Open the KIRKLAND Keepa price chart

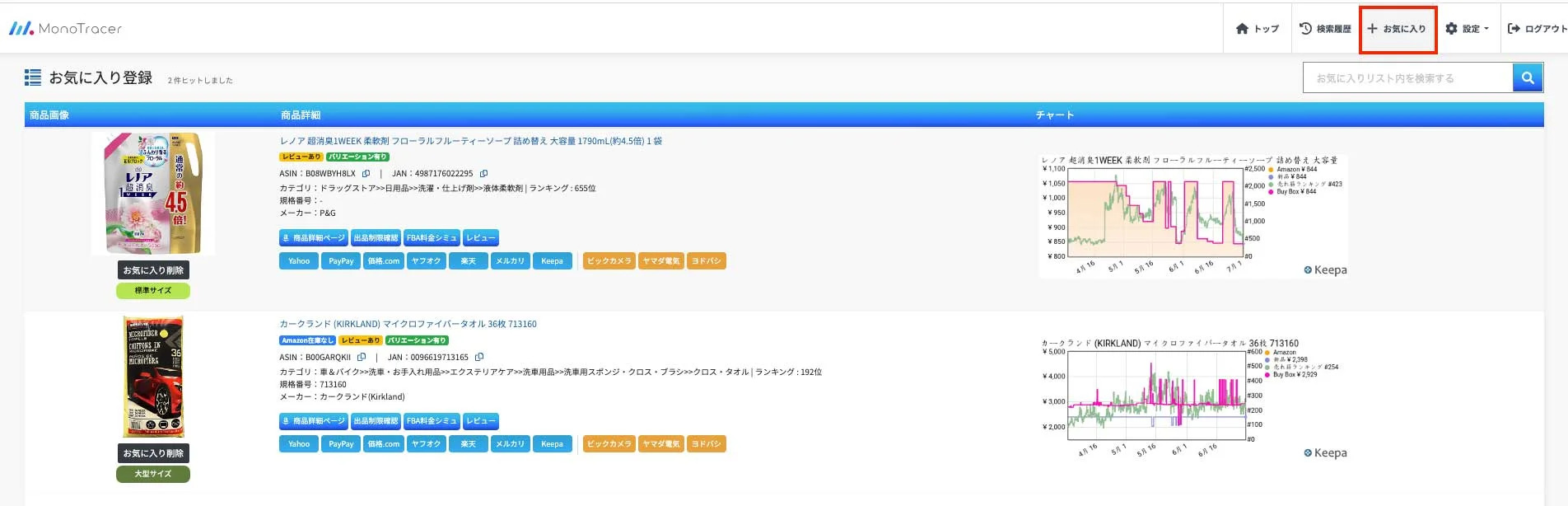(x=1193, y=399)
